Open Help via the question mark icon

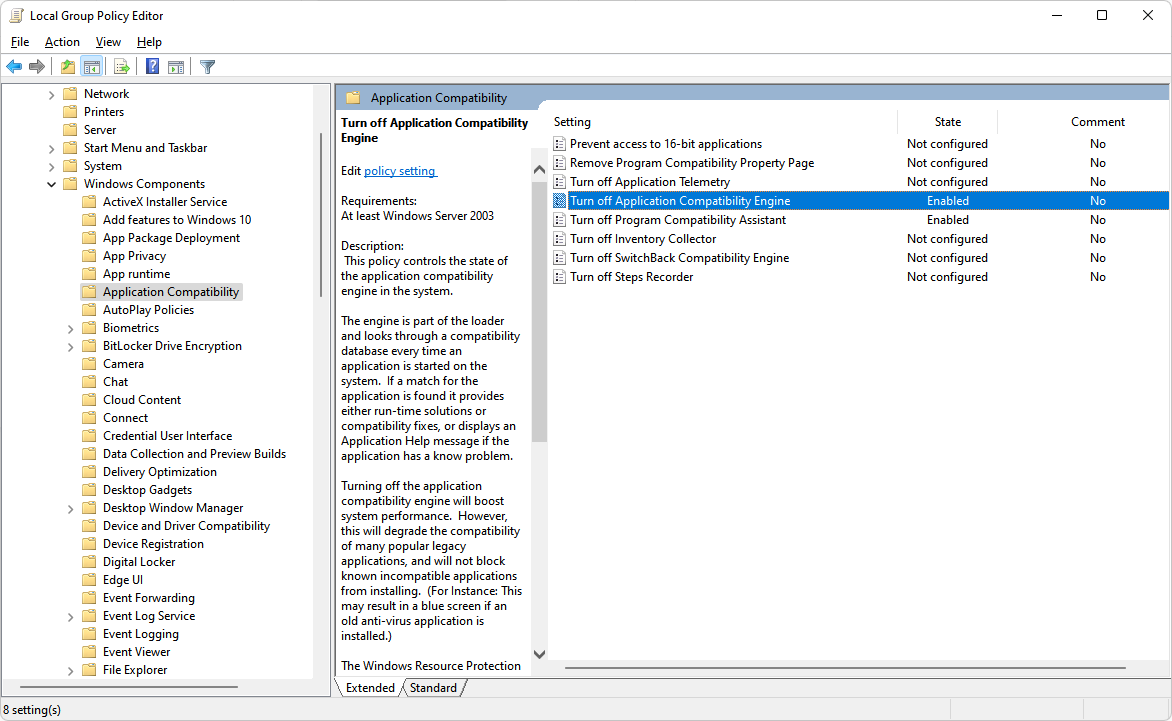tap(152, 66)
